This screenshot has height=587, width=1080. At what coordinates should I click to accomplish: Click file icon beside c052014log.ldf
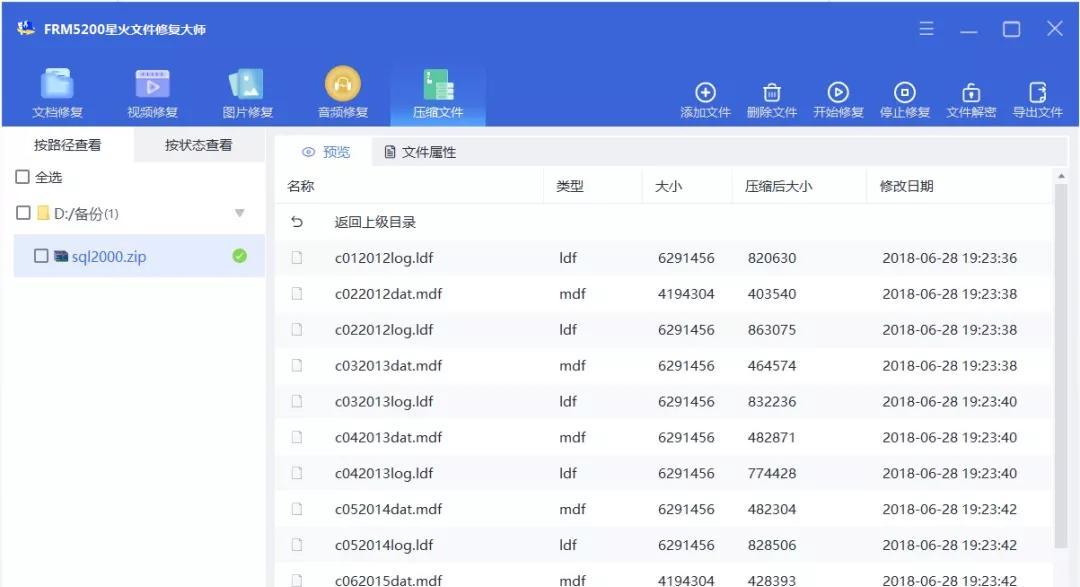pos(297,544)
